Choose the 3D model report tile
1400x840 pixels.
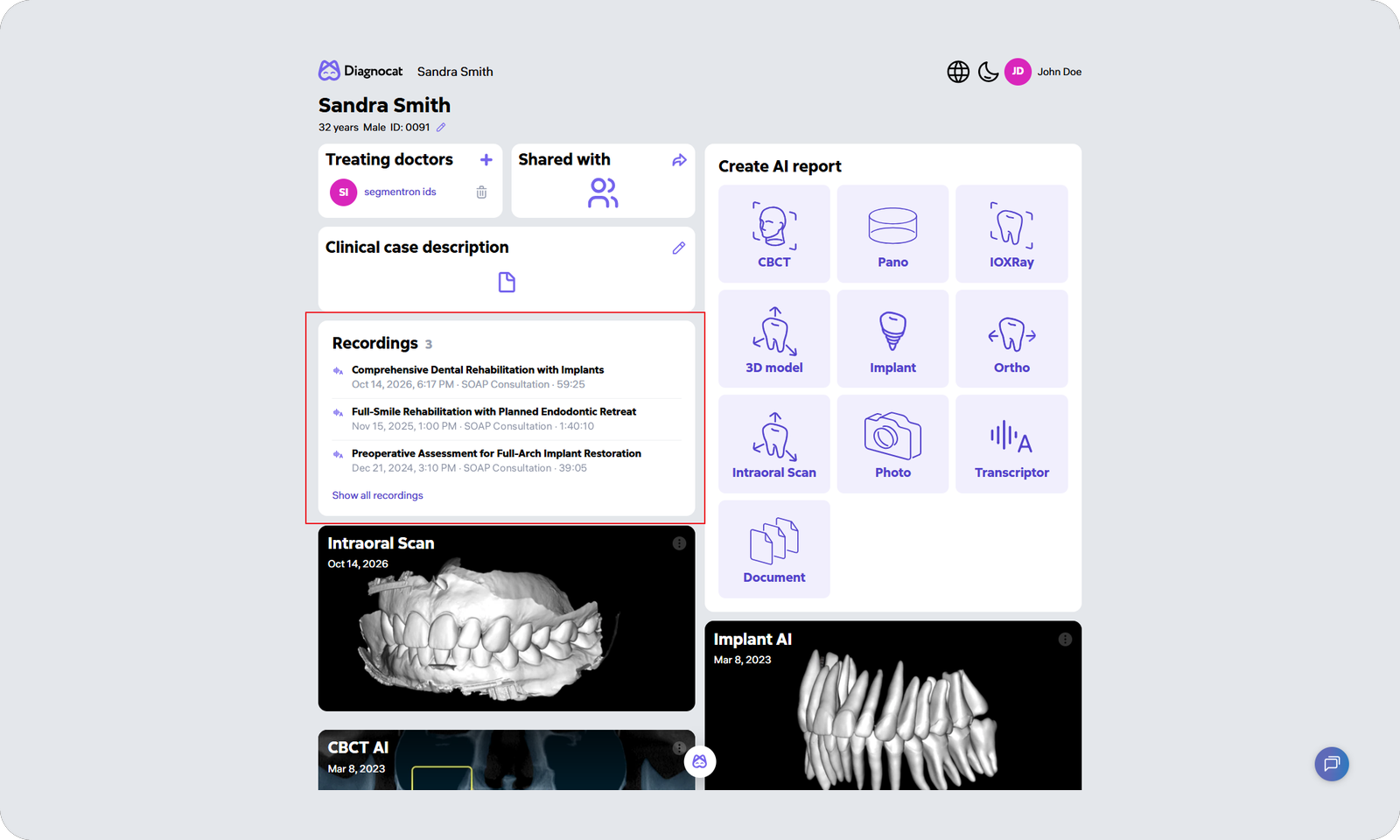[773, 339]
